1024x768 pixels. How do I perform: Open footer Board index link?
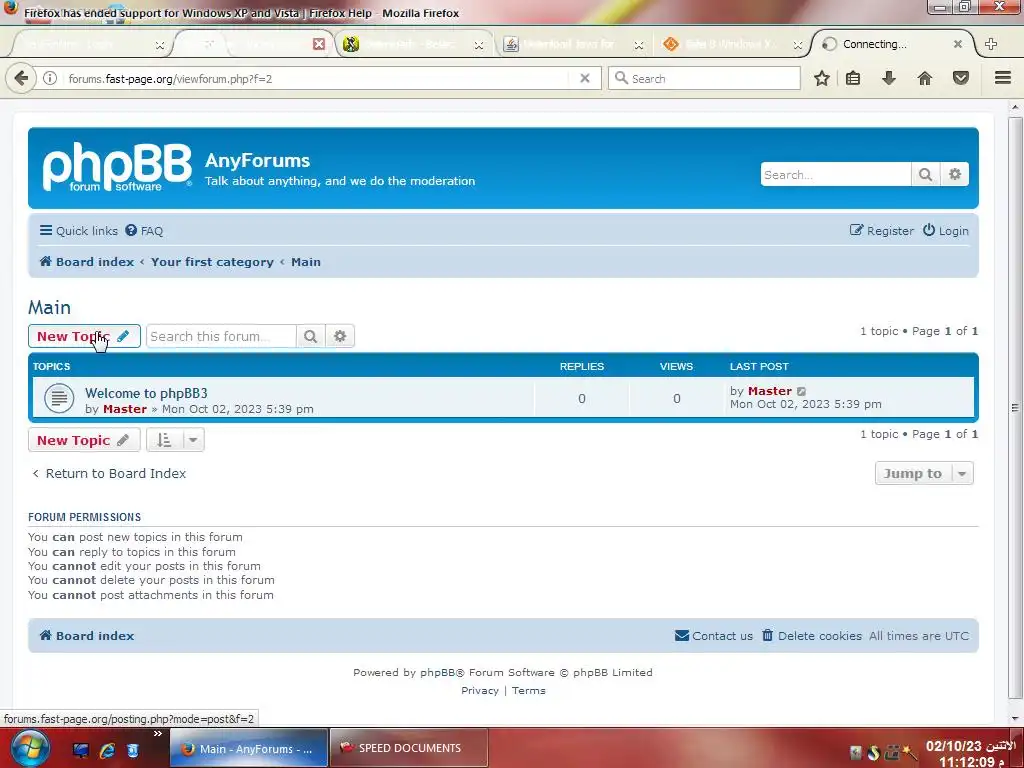click(x=87, y=635)
